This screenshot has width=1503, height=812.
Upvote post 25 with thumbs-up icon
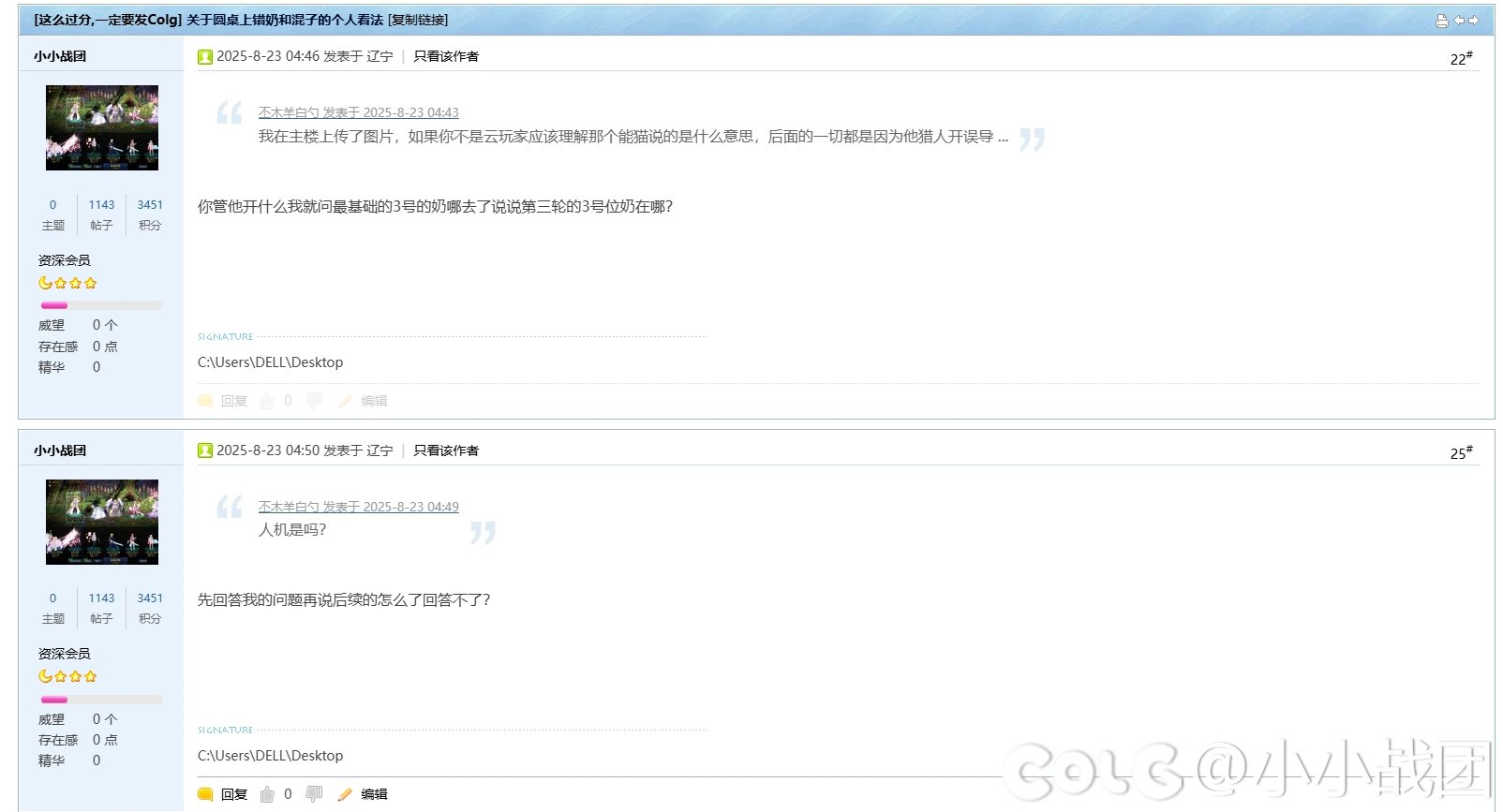tap(267, 794)
